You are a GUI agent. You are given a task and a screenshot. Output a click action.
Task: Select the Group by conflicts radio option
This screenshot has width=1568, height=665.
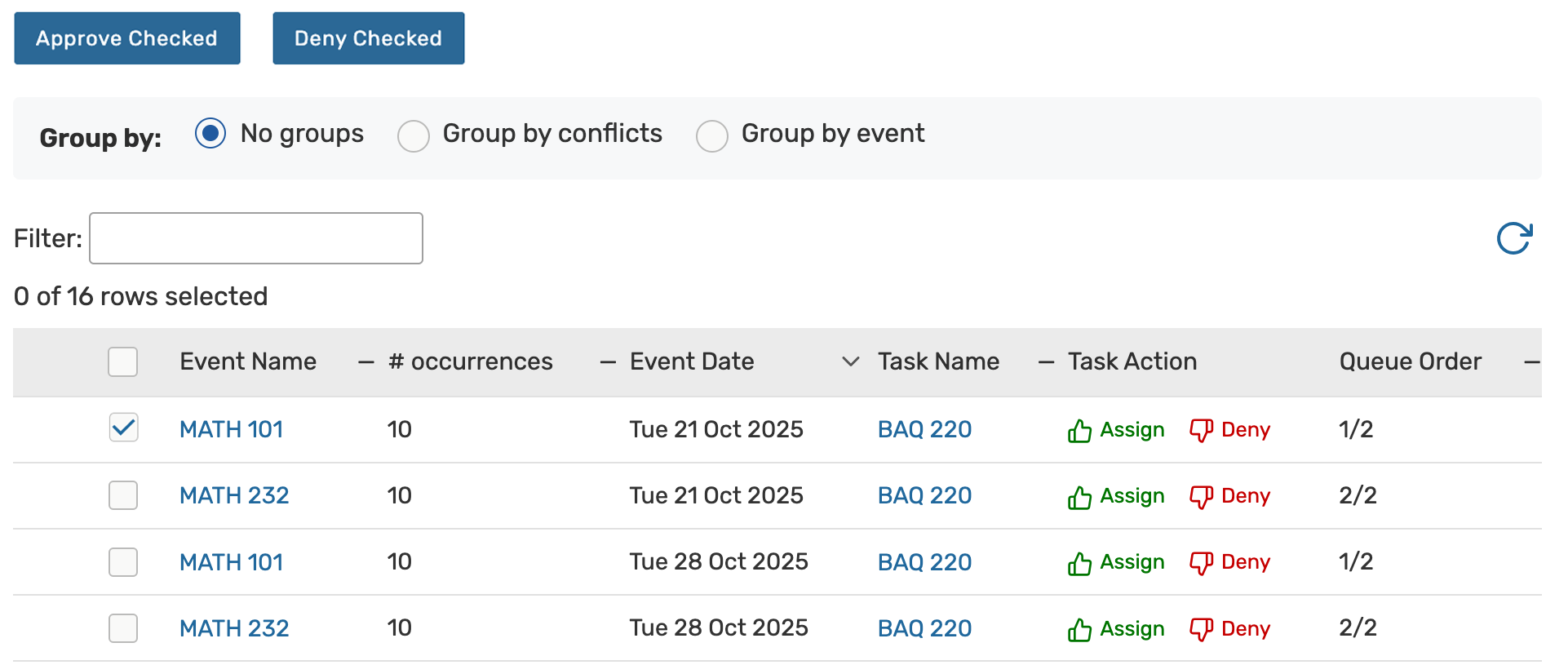[414, 135]
